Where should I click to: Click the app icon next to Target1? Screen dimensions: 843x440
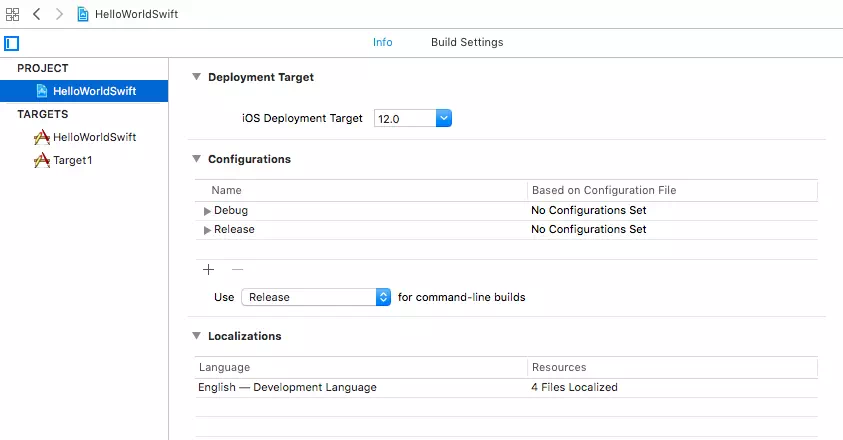[x=41, y=160]
